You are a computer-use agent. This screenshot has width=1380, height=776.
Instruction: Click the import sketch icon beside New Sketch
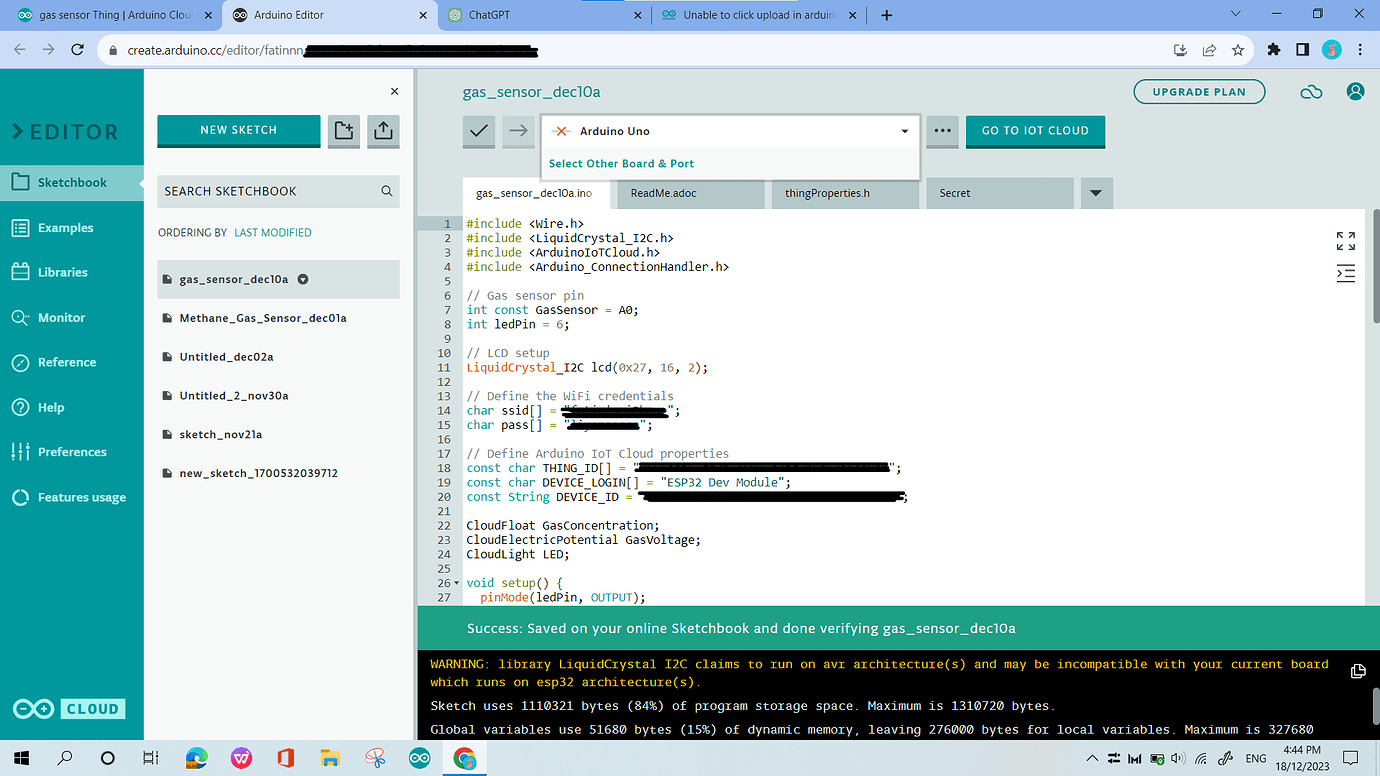pyautogui.click(x=383, y=131)
